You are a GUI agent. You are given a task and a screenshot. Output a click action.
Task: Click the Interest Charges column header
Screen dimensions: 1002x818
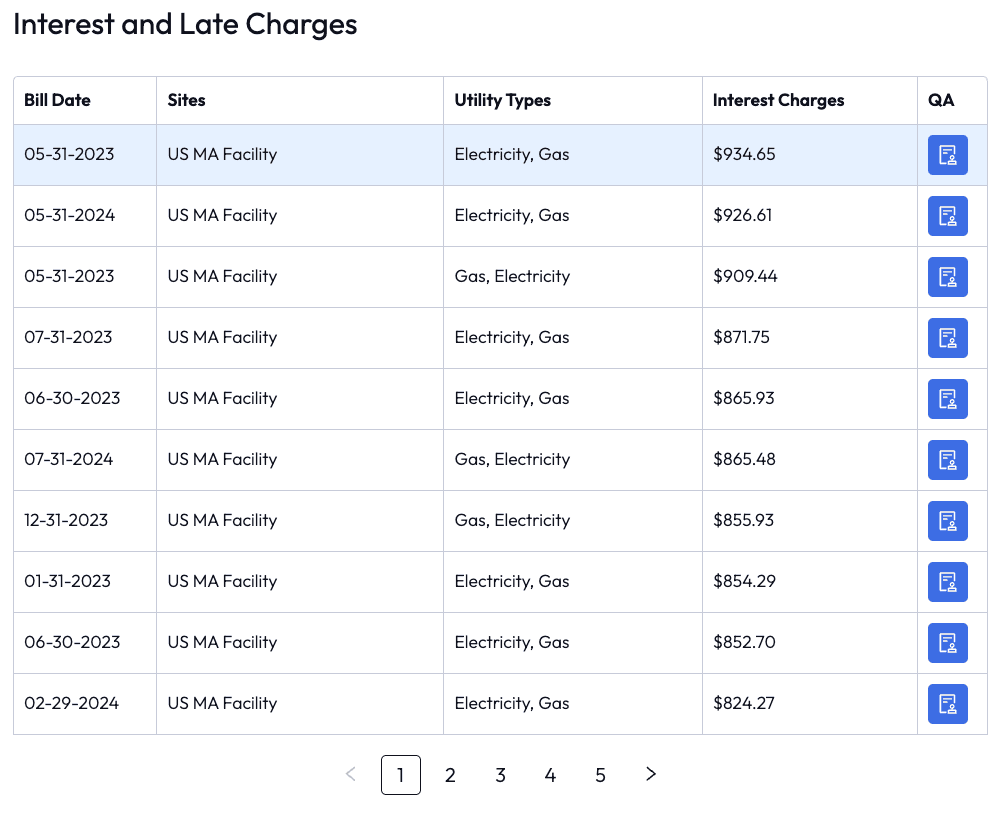pos(778,100)
